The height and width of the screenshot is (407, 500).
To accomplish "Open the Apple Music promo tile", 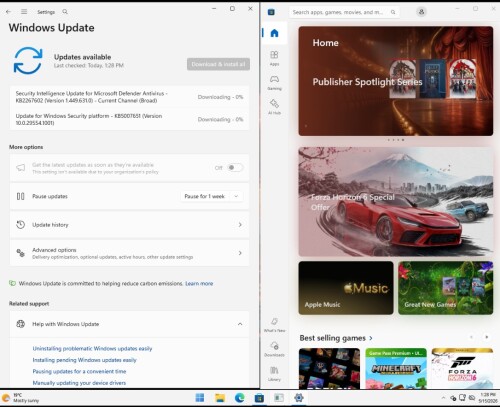I will point(346,288).
